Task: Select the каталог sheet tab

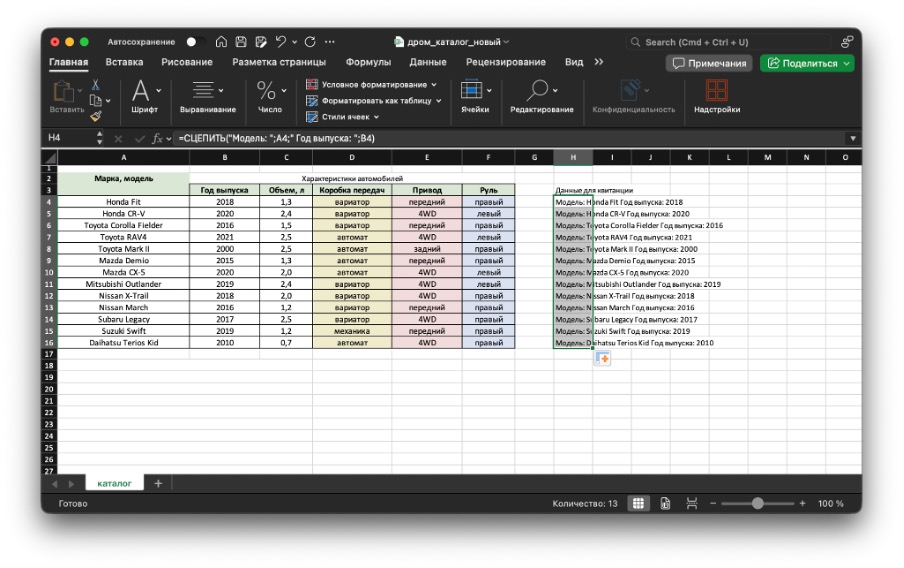Action: click(114, 483)
